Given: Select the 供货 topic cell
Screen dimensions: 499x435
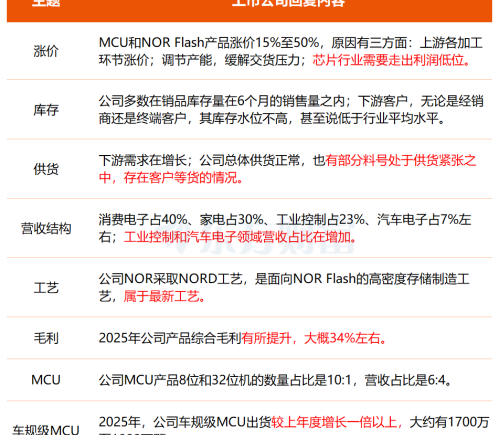Looking at the screenshot, I should click(x=46, y=169).
